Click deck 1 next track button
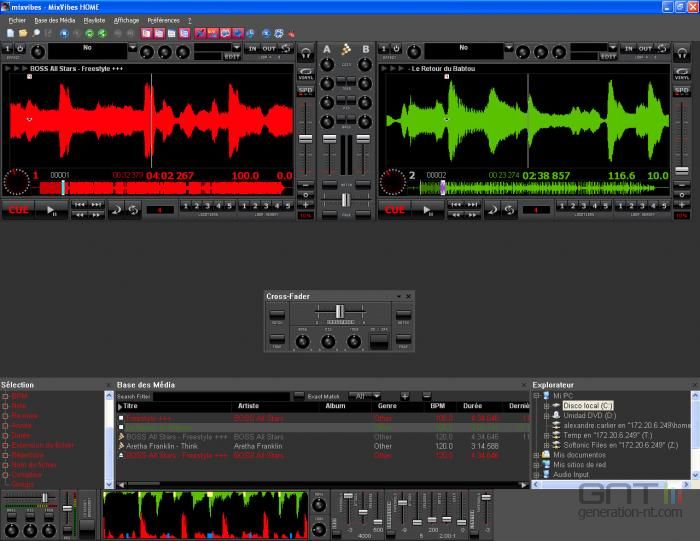Screen dimensions: 700x541 (x=96, y=204)
